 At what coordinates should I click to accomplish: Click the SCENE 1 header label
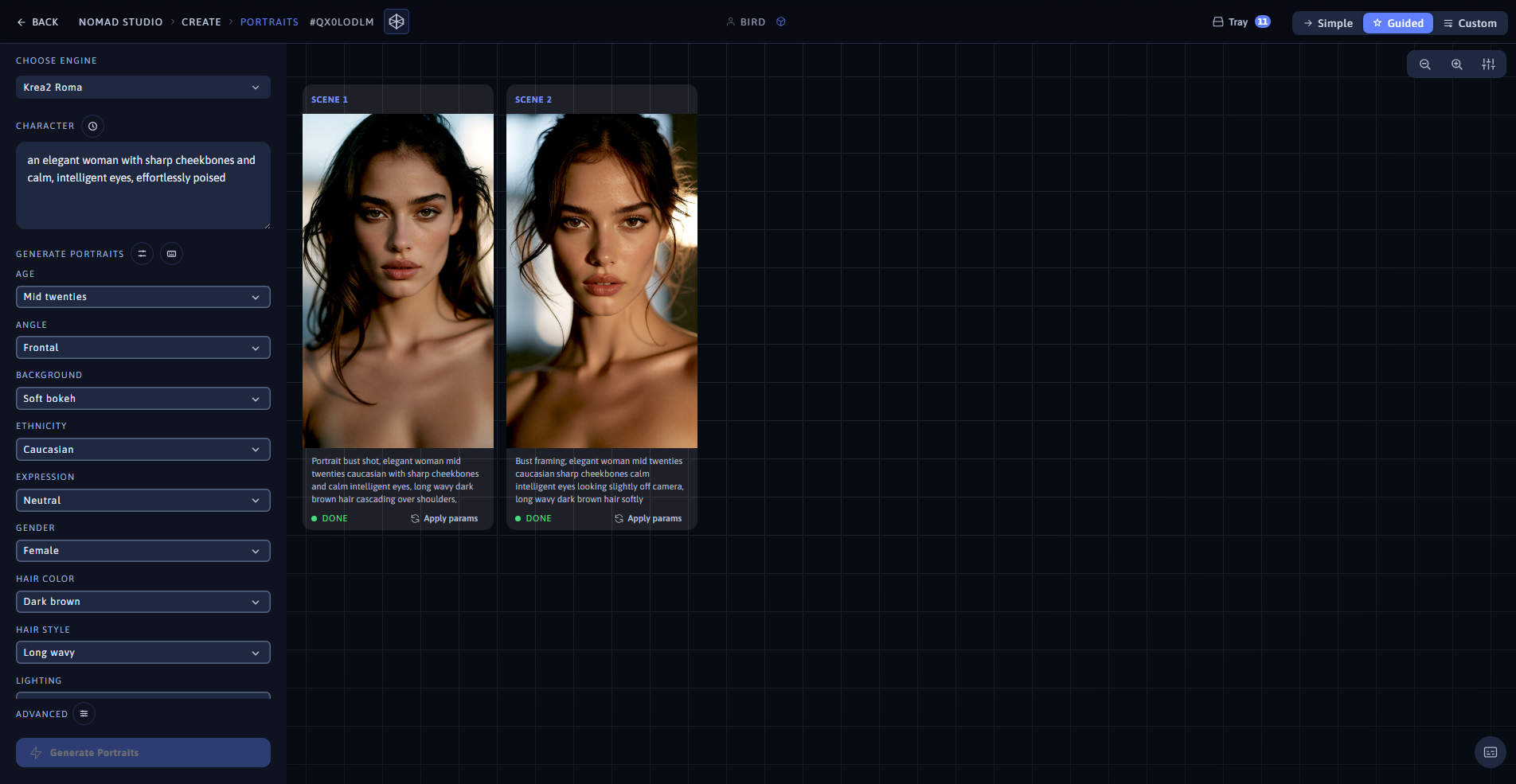click(330, 99)
